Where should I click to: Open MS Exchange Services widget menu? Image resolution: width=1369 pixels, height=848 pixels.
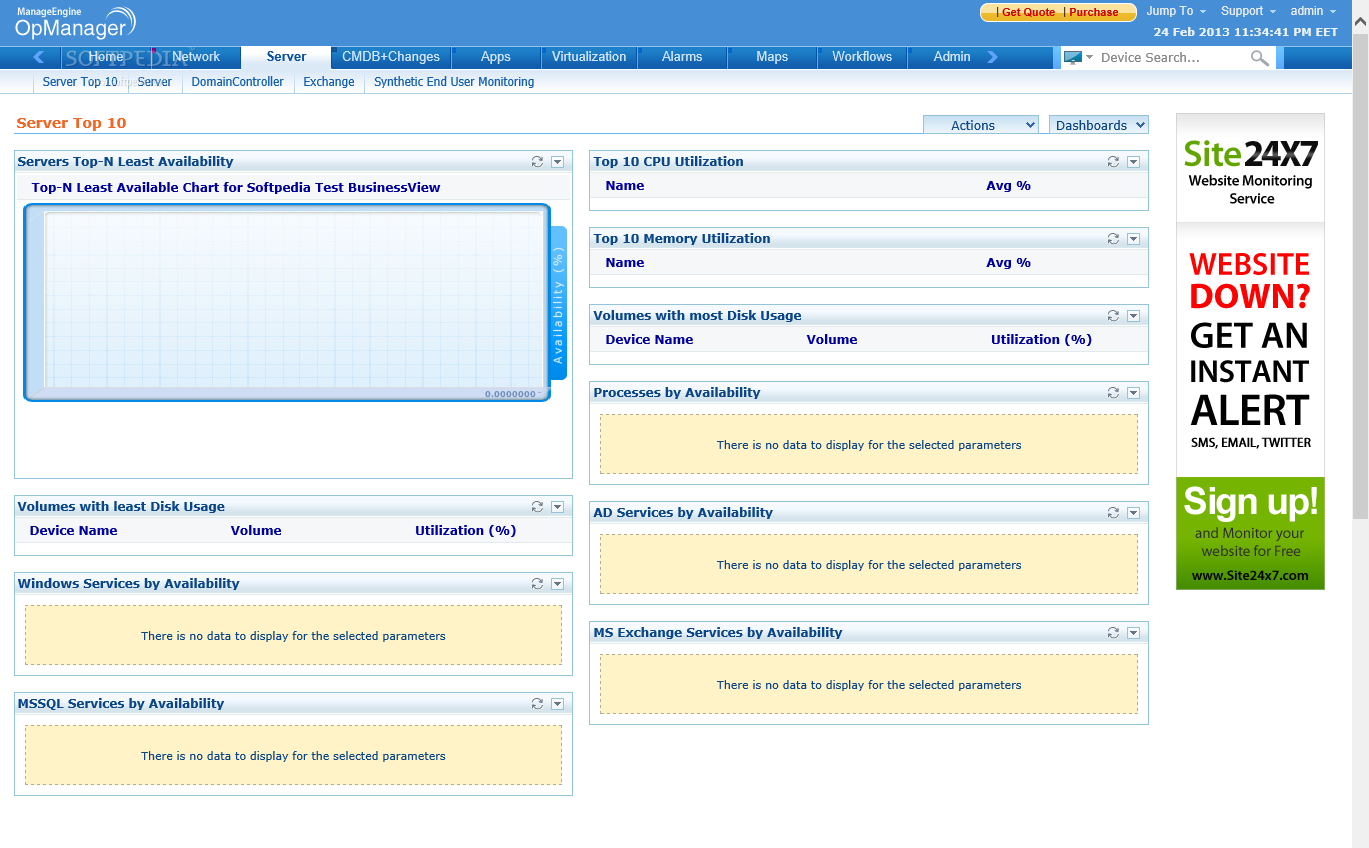(x=1134, y=633)
